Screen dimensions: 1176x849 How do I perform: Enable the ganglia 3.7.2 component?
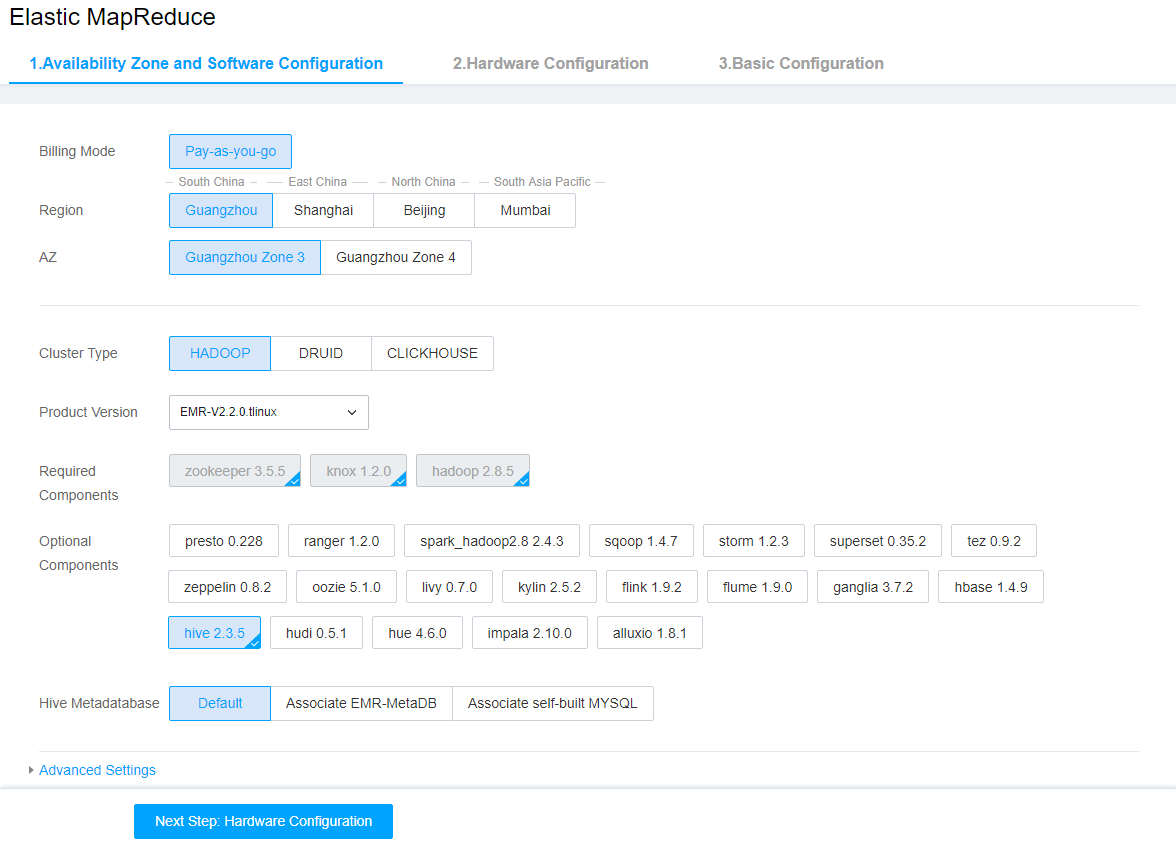click(873, 587)
